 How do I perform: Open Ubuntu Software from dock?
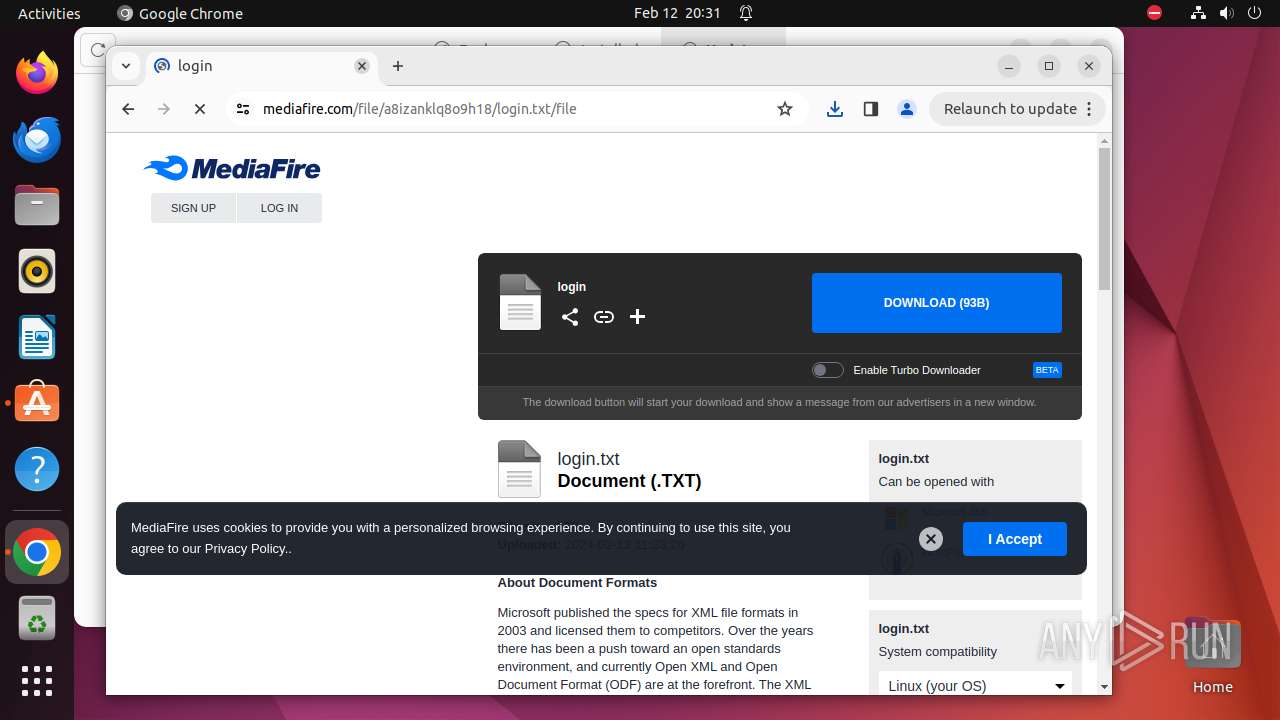point(37,403)
